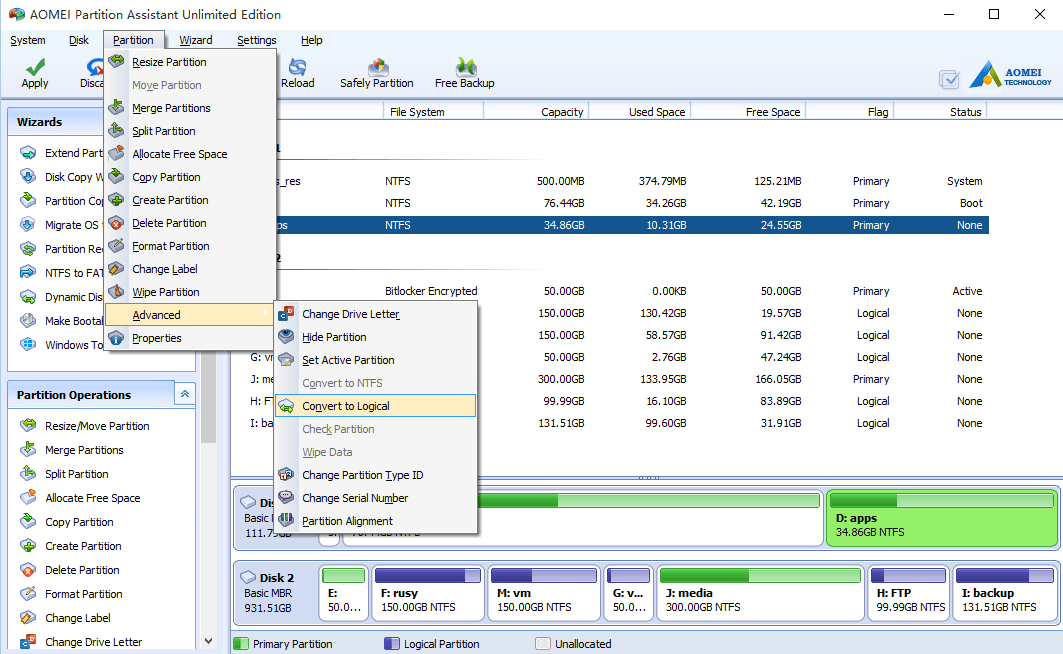Image resolution: width=1063 pixels, height=654 pixels.
Task: Click the Allocate Free Space menu icon
Action: pyautogui.click(x=117, y=153)
